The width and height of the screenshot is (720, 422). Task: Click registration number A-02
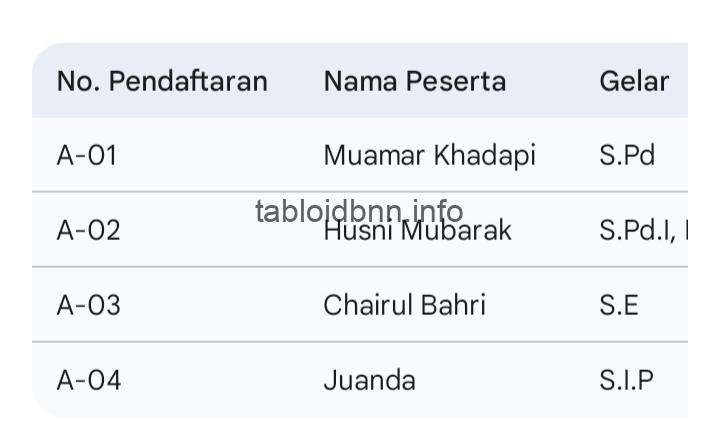click(88, 230)
